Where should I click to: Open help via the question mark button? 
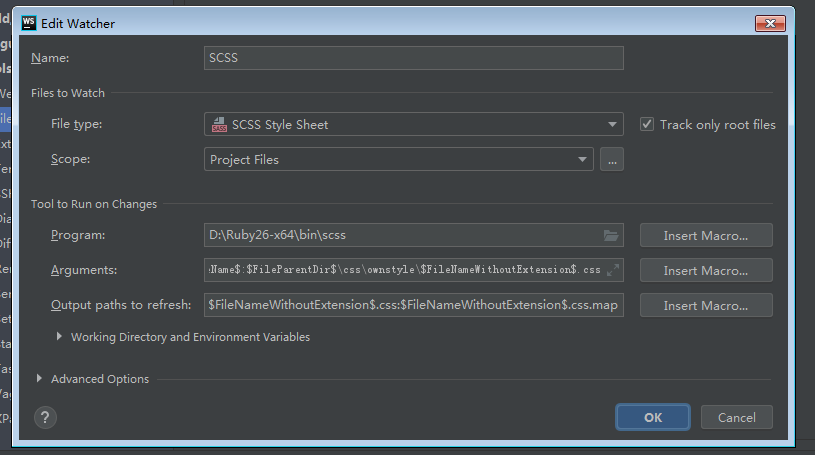45,418
